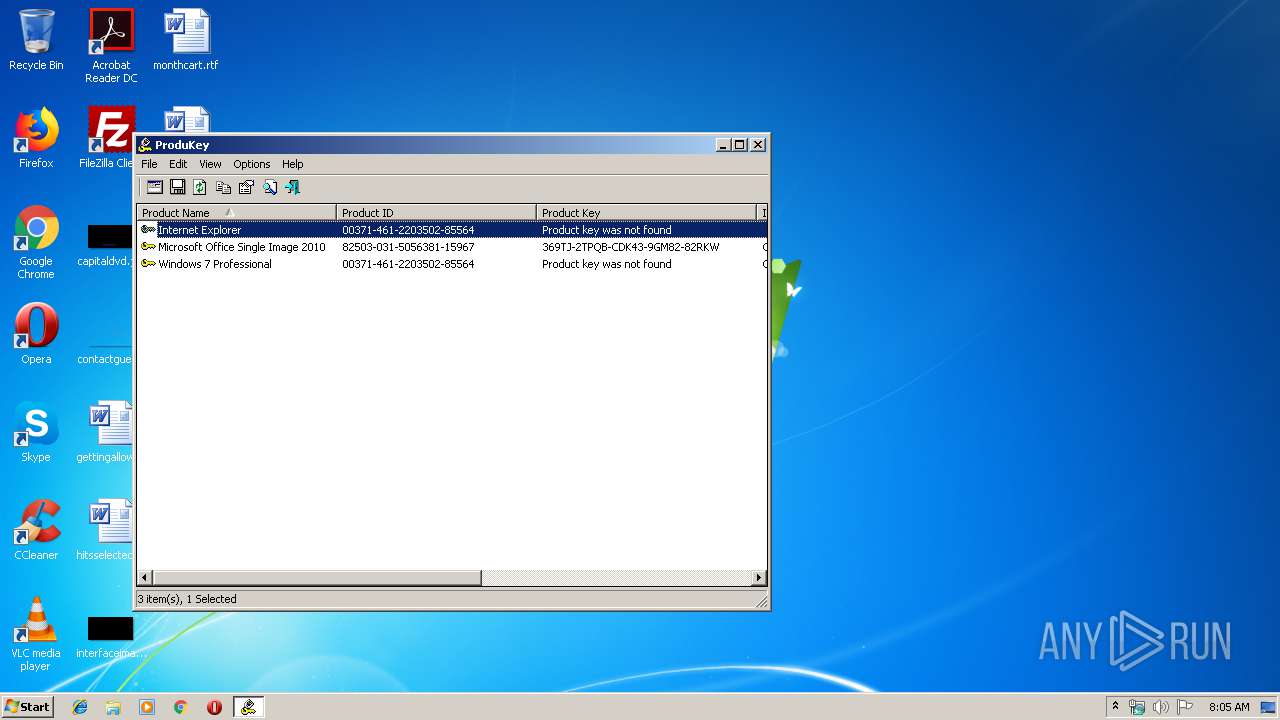Open the View menu
The image size is (1280, 720).
(x=210, y=164)
